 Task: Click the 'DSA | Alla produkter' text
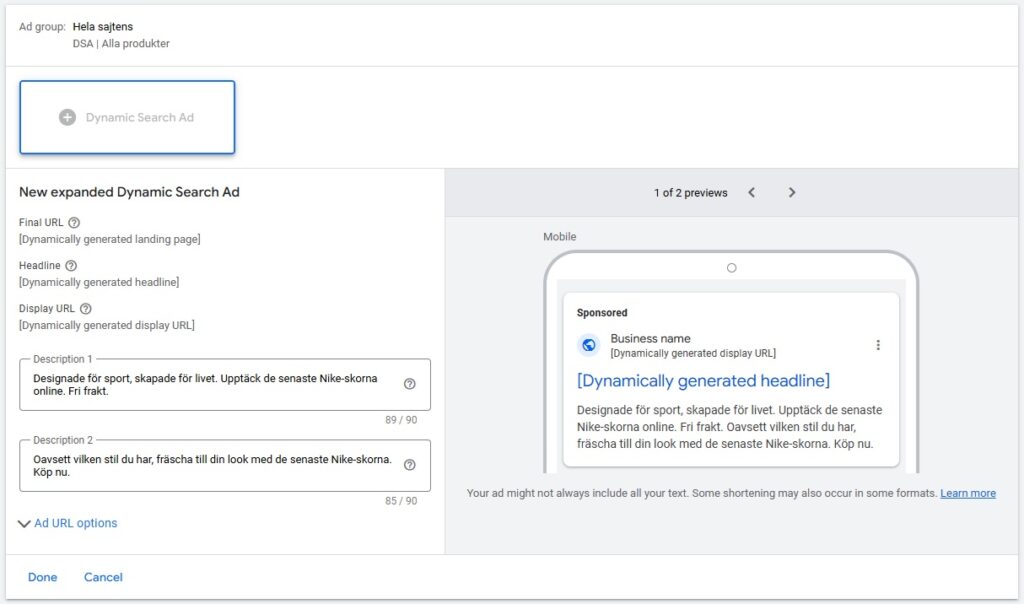pyautogui.click(x=121, y=44)
